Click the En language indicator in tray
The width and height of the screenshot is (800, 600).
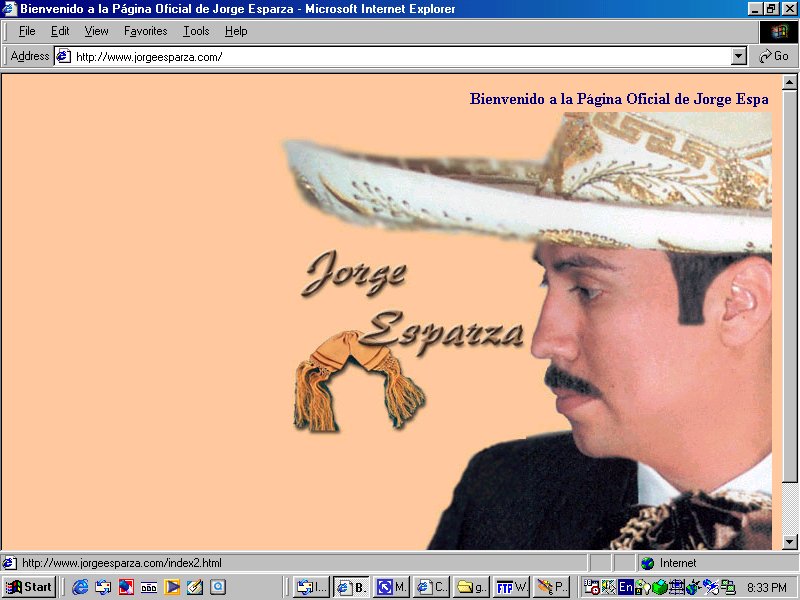click(626, 587)
